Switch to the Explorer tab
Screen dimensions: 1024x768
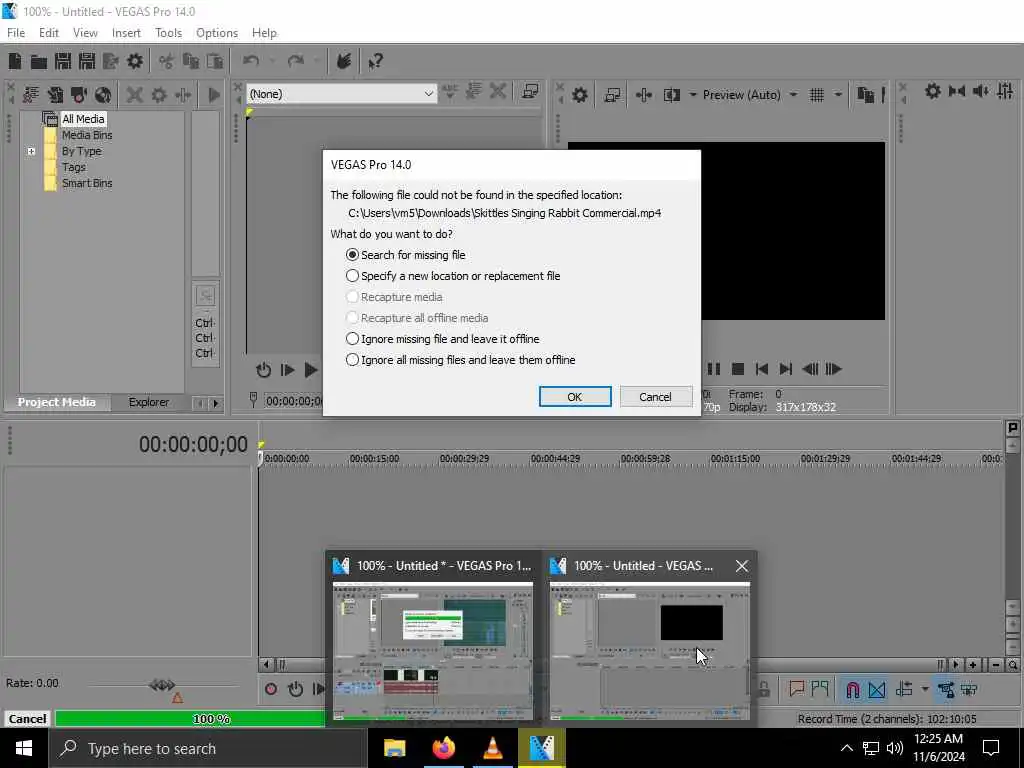[148, 402]
